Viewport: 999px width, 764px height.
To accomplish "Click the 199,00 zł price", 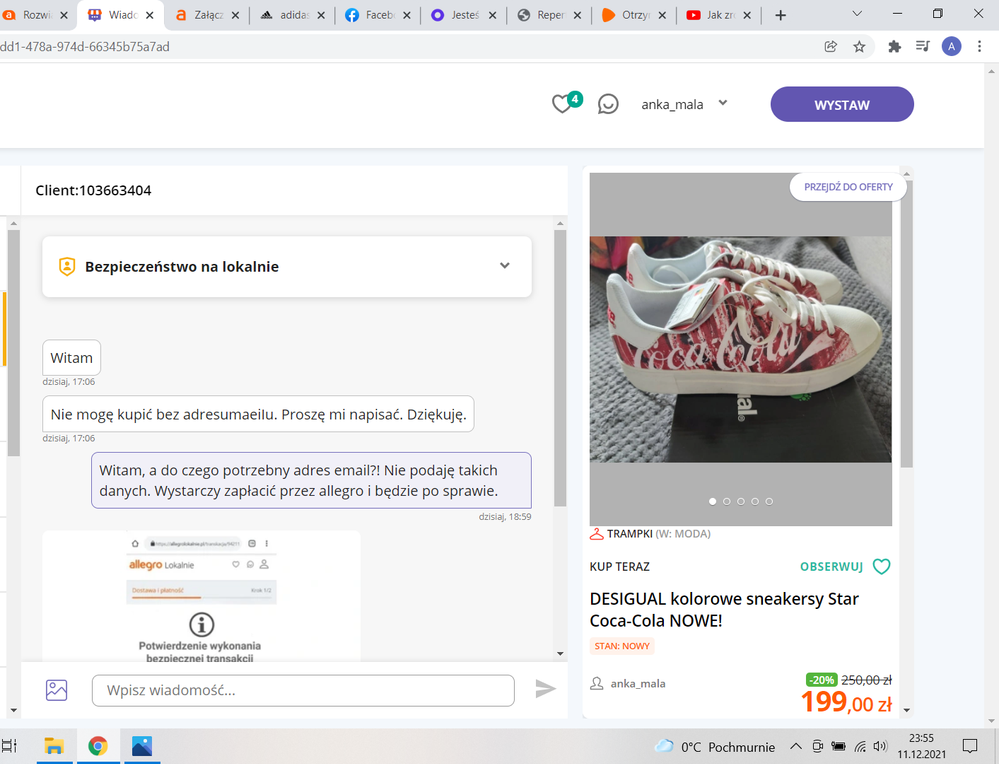I will tap(846, 702).
